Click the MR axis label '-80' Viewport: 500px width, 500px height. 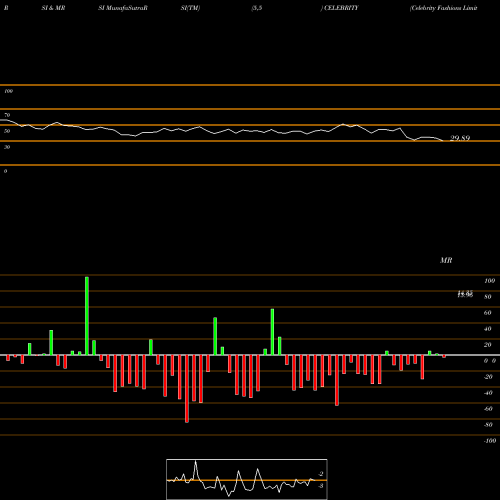[x=488, y=425]
